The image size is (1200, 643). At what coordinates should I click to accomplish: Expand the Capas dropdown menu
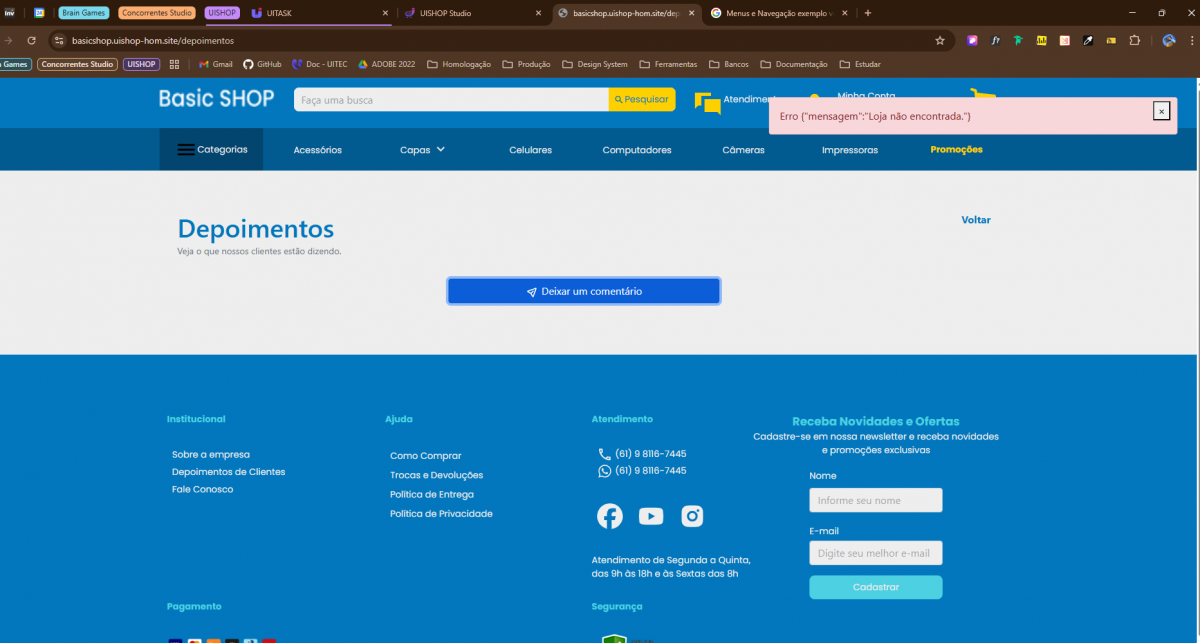click(422, 150)
